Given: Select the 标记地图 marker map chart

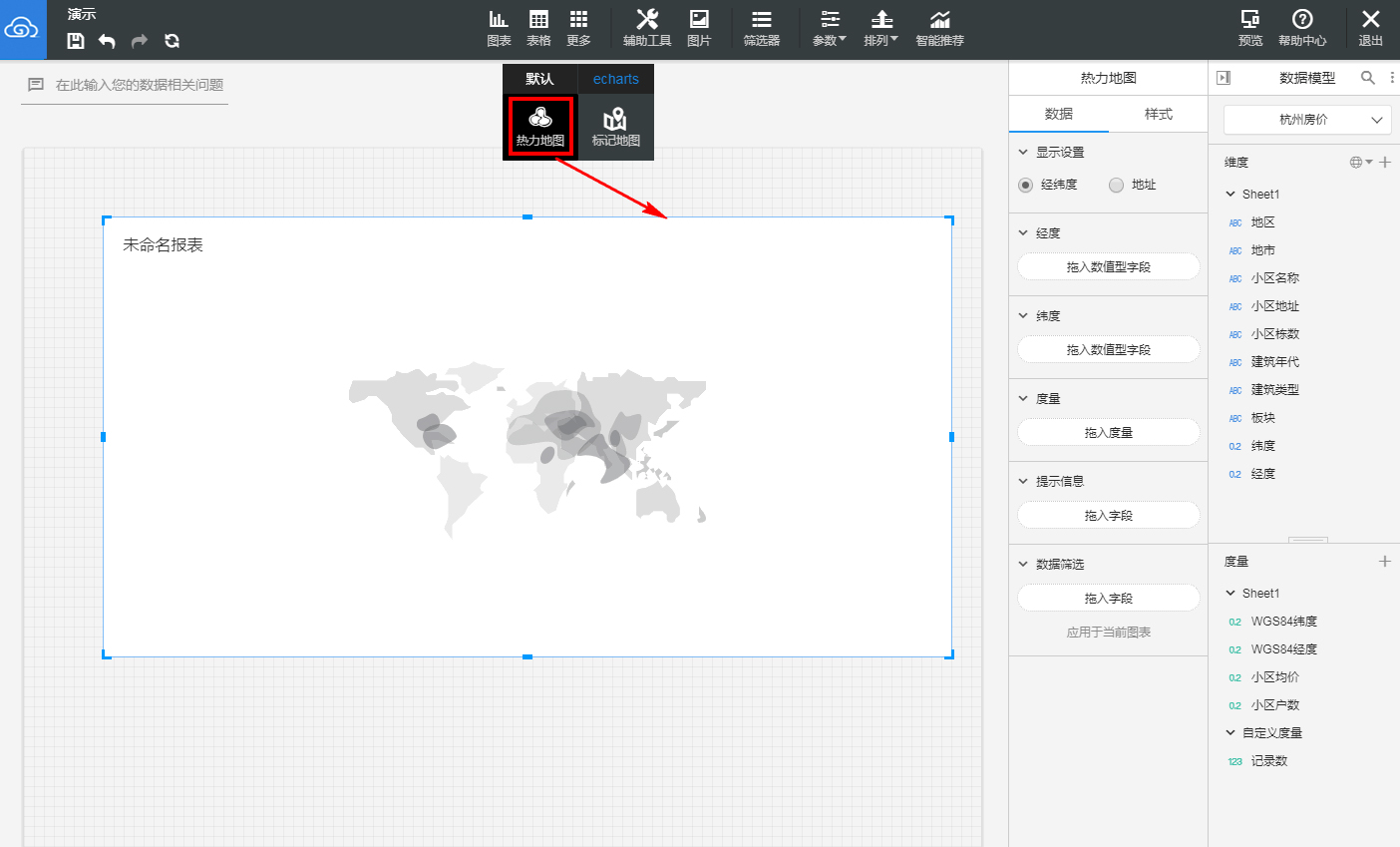Looking at the screenshot, I should pyautogui.click(x=616, y=127).
